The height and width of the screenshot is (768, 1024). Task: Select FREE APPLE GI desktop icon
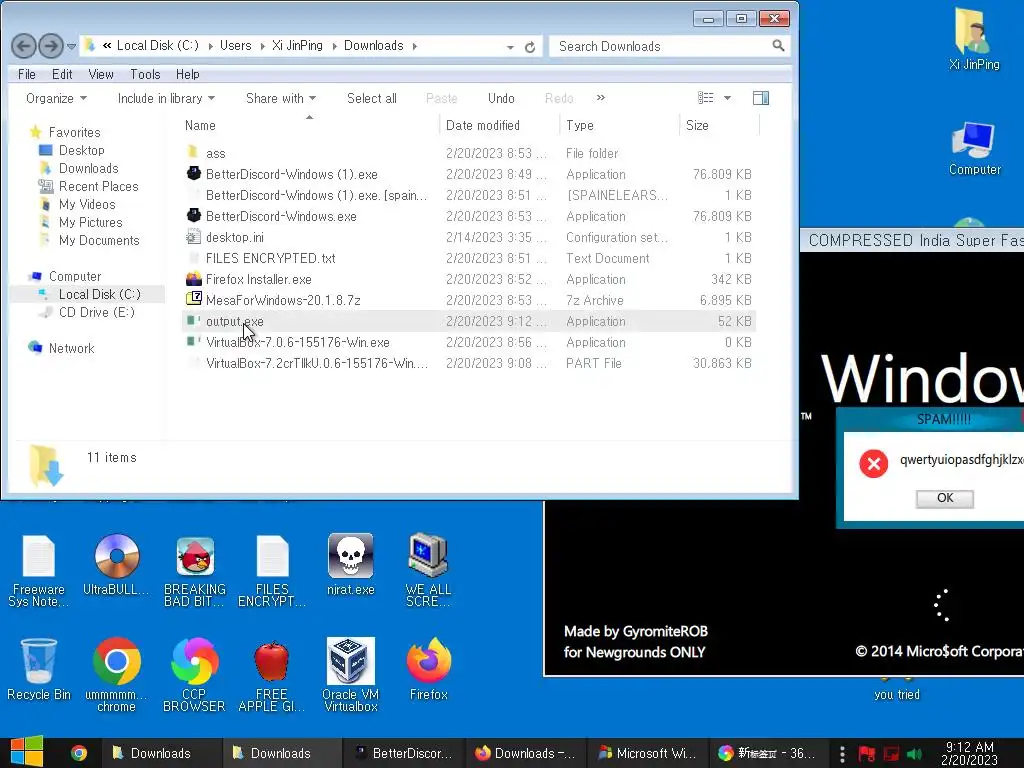272,675
